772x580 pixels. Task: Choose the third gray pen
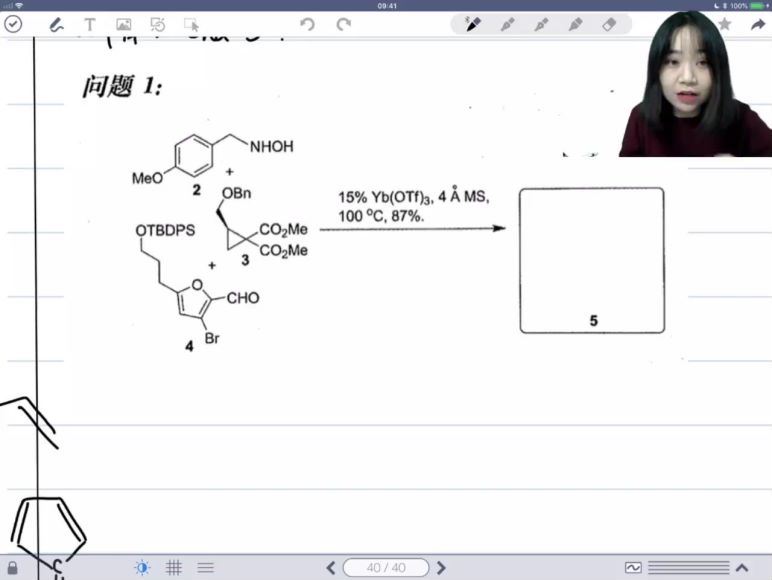tap(541, 24)
